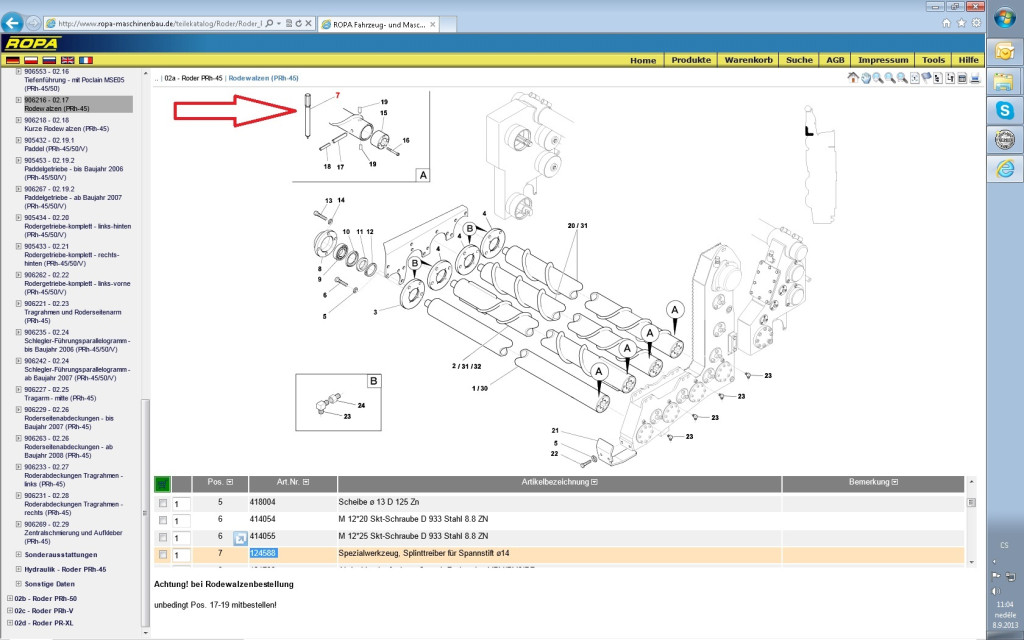Click the ROPA logo
Viewport: 1024px width, 640px height.
[32, 44]
